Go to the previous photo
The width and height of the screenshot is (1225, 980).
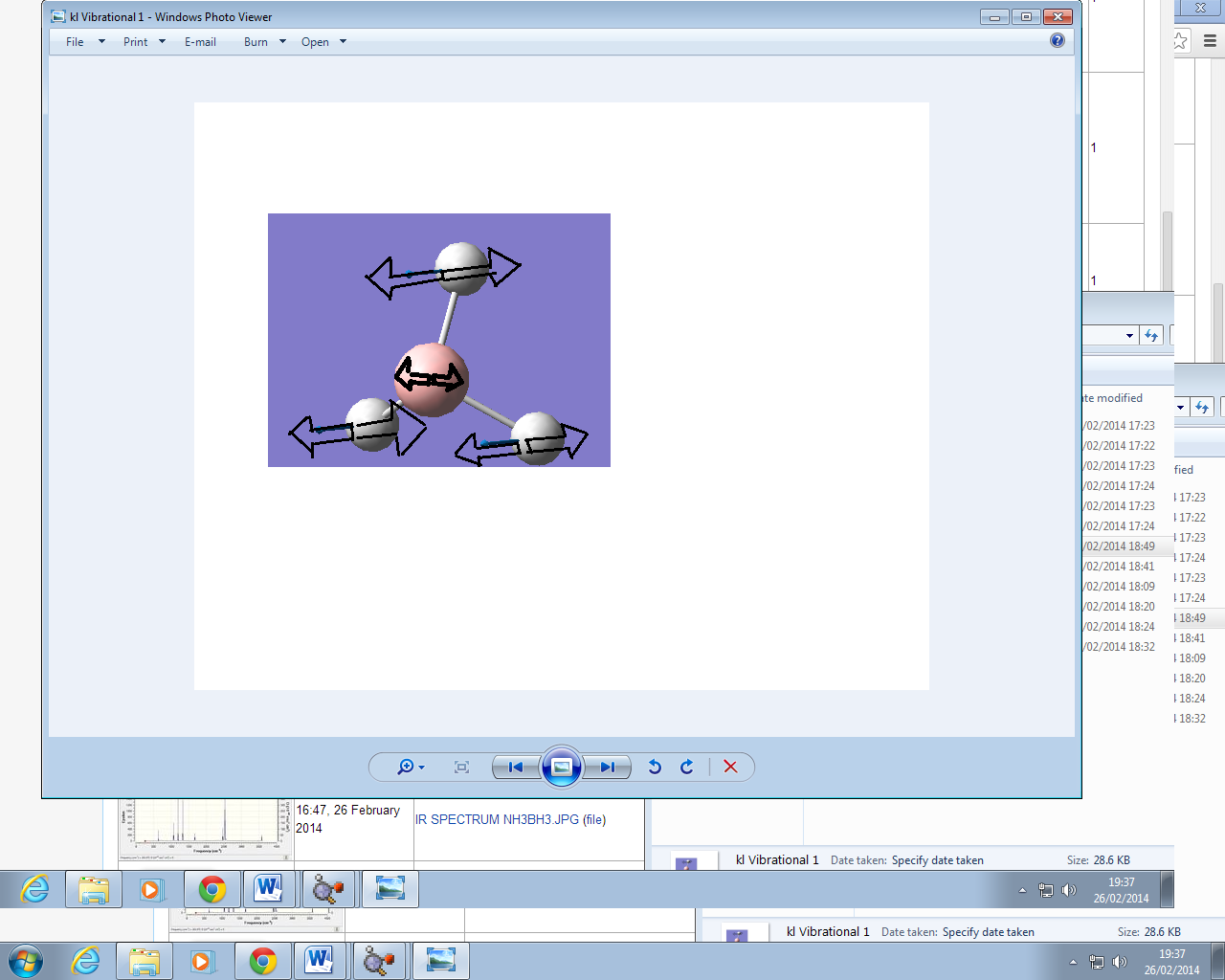pos(516,767)
